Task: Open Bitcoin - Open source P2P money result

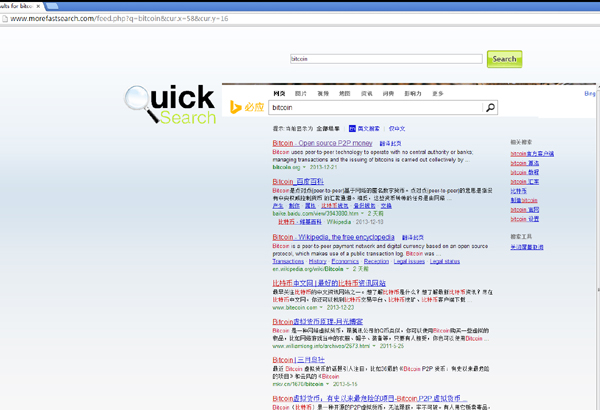Action: point(322,143)
